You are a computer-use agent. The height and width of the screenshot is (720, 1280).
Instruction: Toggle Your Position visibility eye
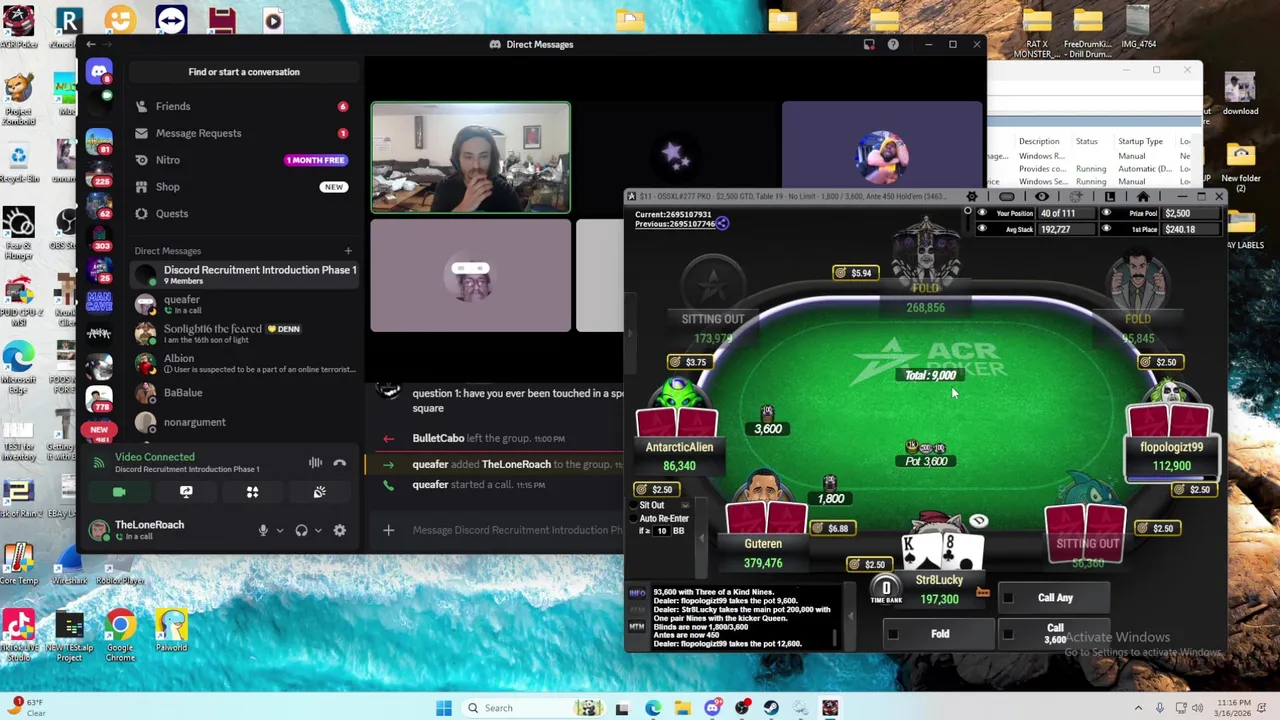coord(982,213)
